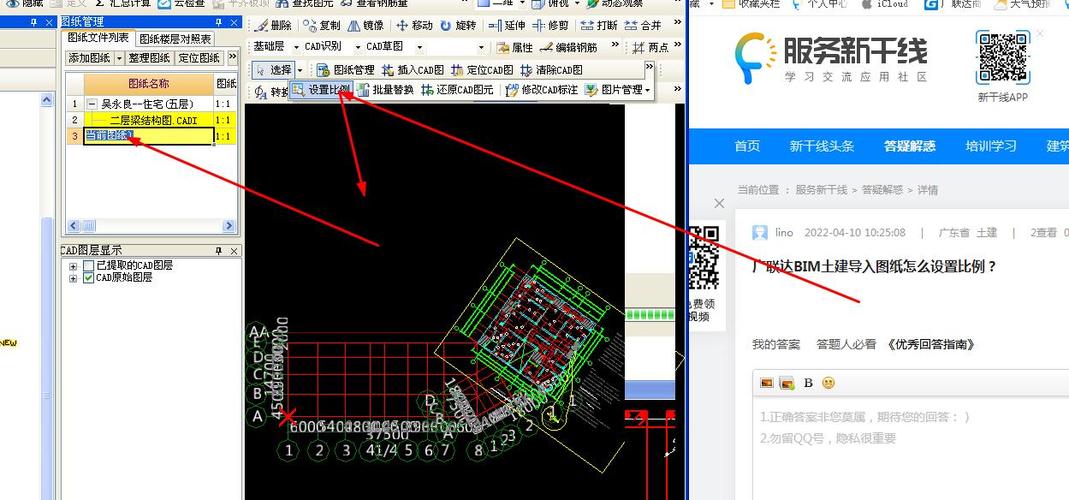Switch to the 图纸楼层对照表 tab
This screenshot has width=1069, height=500.
[x=175, y=40]
